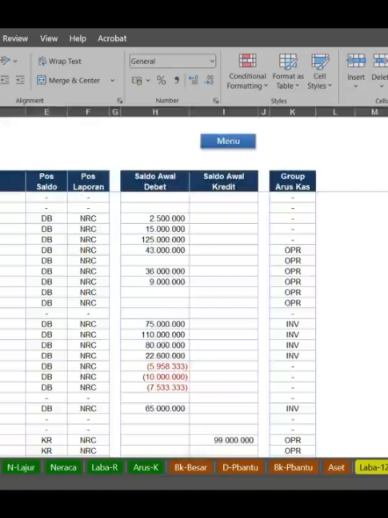Apply Comma Style
Image resolution: width=388 pixels, height=518 pixels.
pos(177,80)
